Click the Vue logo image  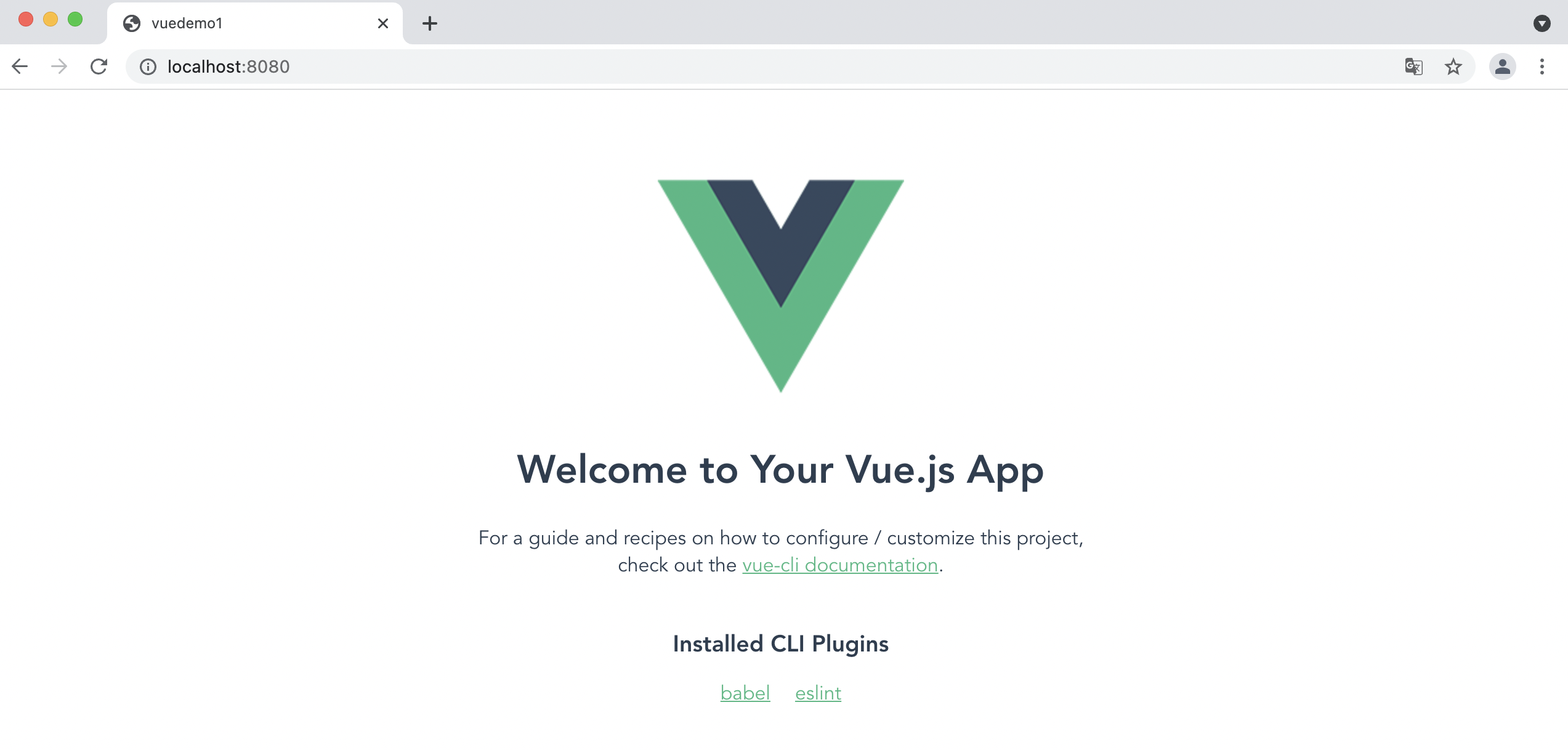(781, 286)
